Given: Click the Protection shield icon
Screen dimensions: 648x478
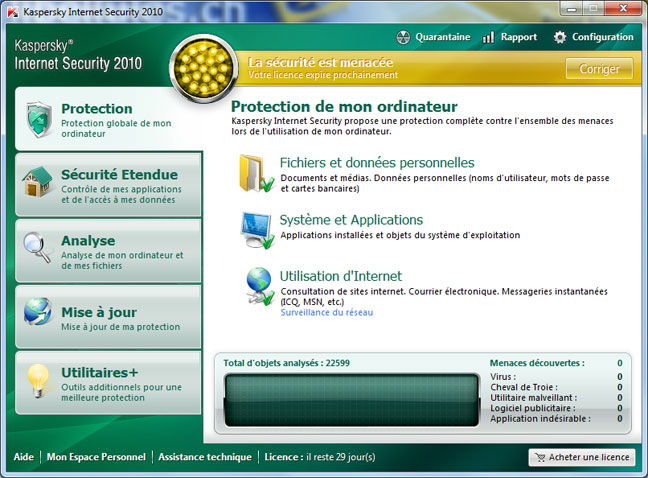Looking at the screenshot, I should pyautogui.click(x=39, y=120).
